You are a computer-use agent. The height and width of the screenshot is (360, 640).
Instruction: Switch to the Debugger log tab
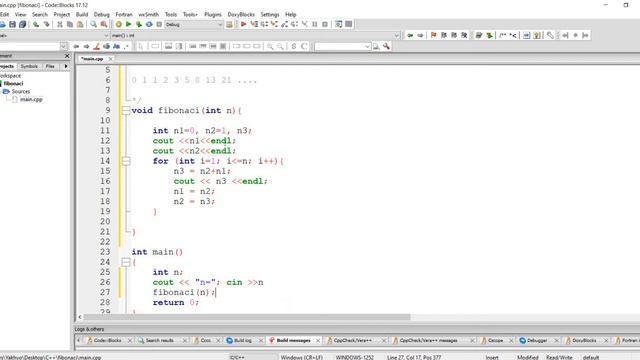pyautogui.click(x=537, y=340)
